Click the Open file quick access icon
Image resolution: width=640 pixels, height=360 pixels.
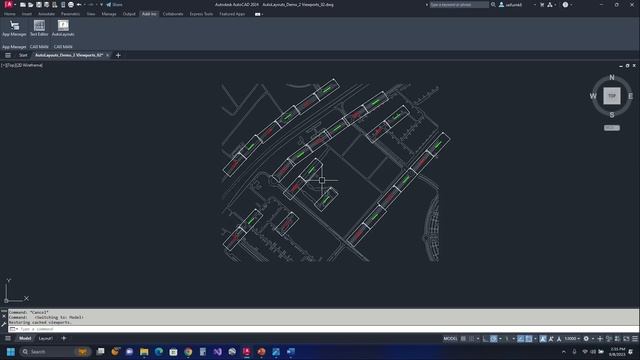click(31, 4)
